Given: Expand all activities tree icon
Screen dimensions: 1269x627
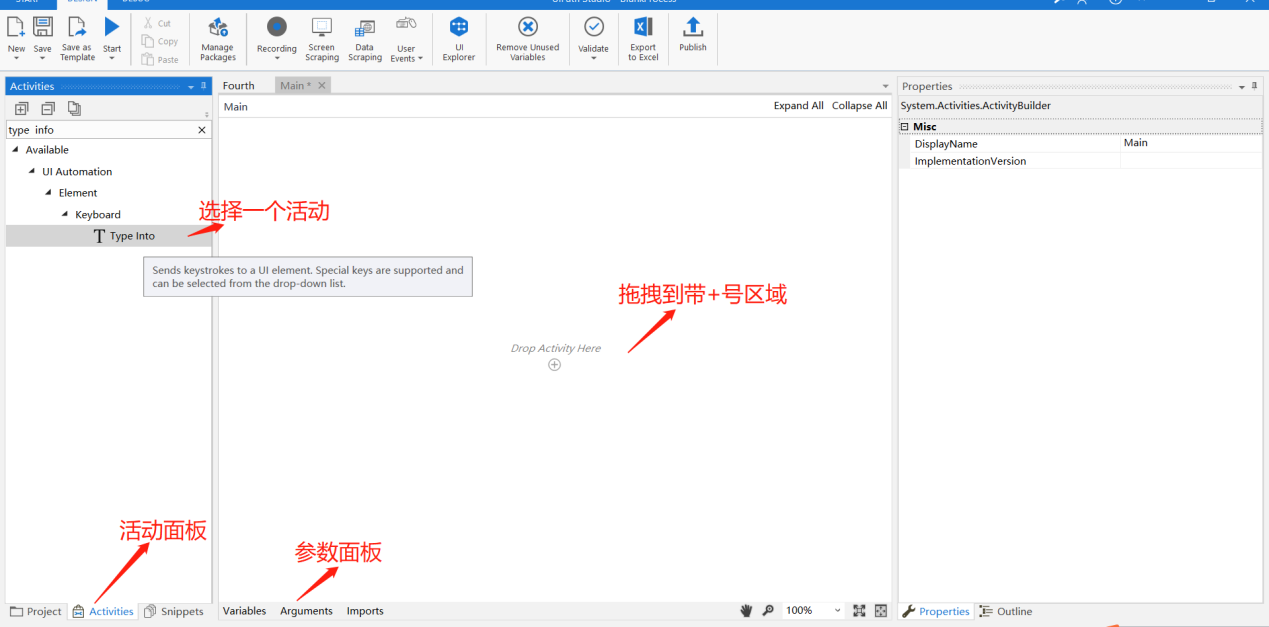Looking at the screenshot, I should point(21,108).
